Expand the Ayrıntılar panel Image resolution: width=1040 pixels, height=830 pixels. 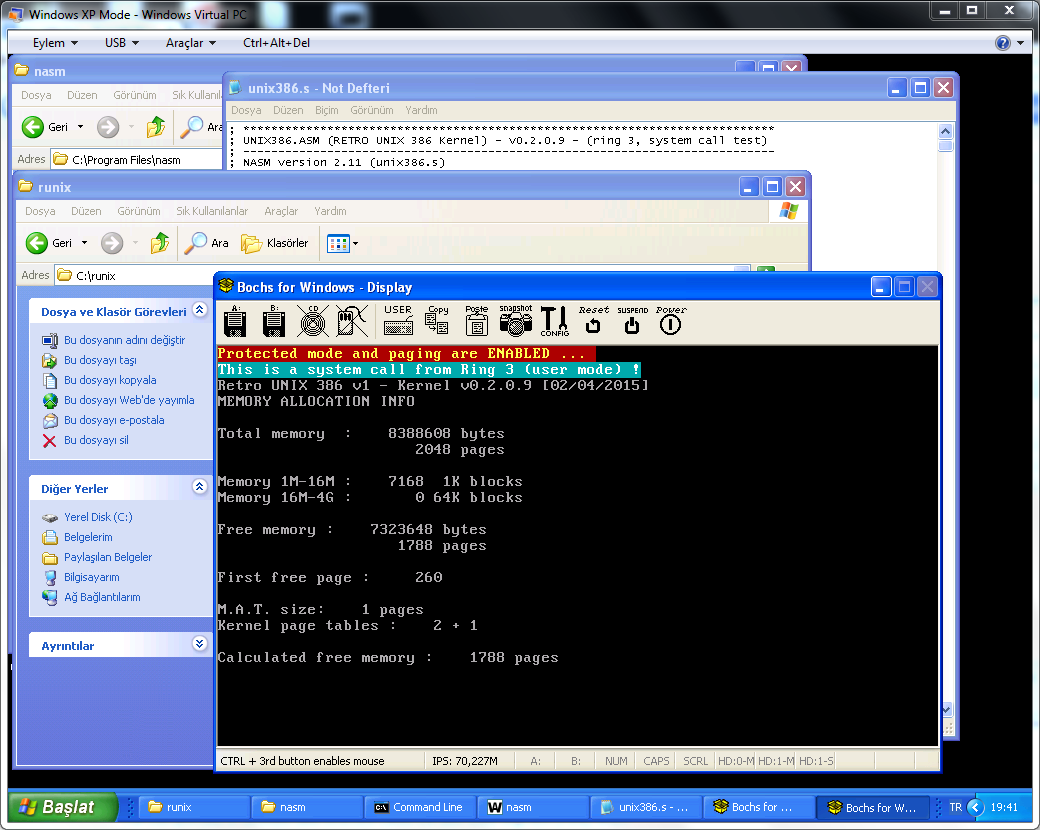[x=200, y=644]
